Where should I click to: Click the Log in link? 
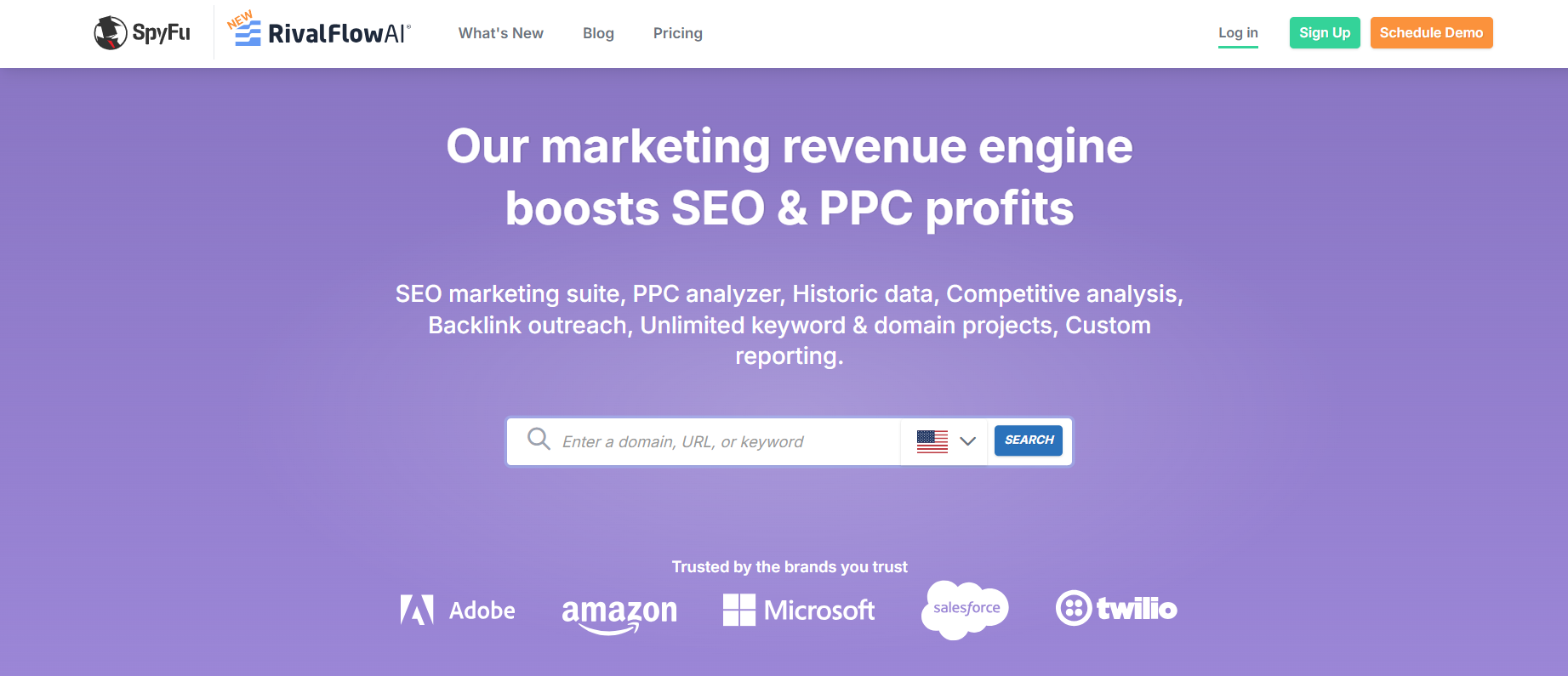pyautogui.click(x=1238, y=32)
